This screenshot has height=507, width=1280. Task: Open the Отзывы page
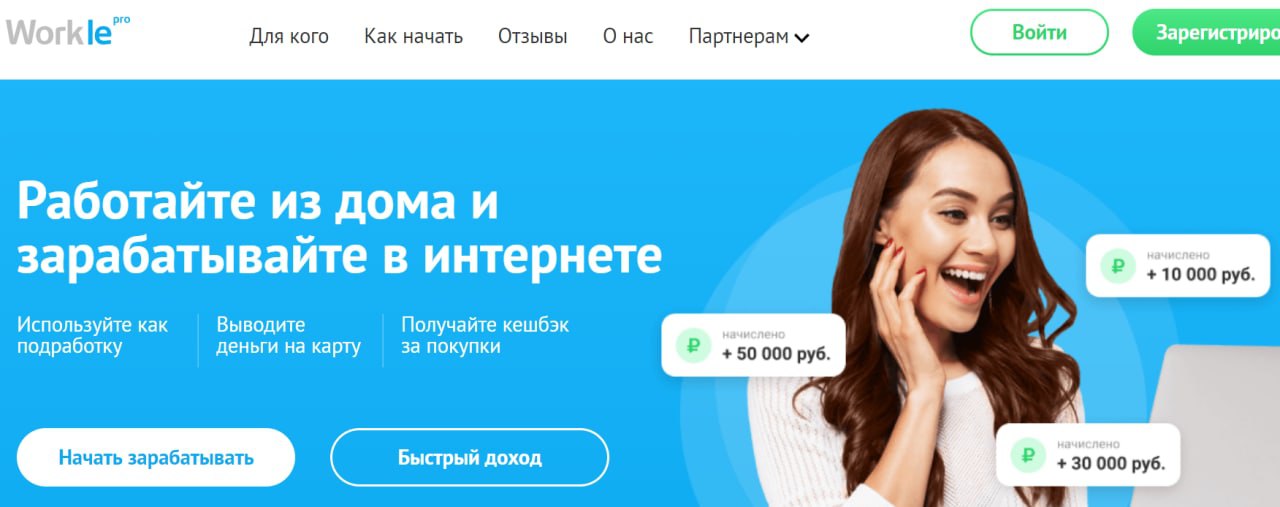532,37
